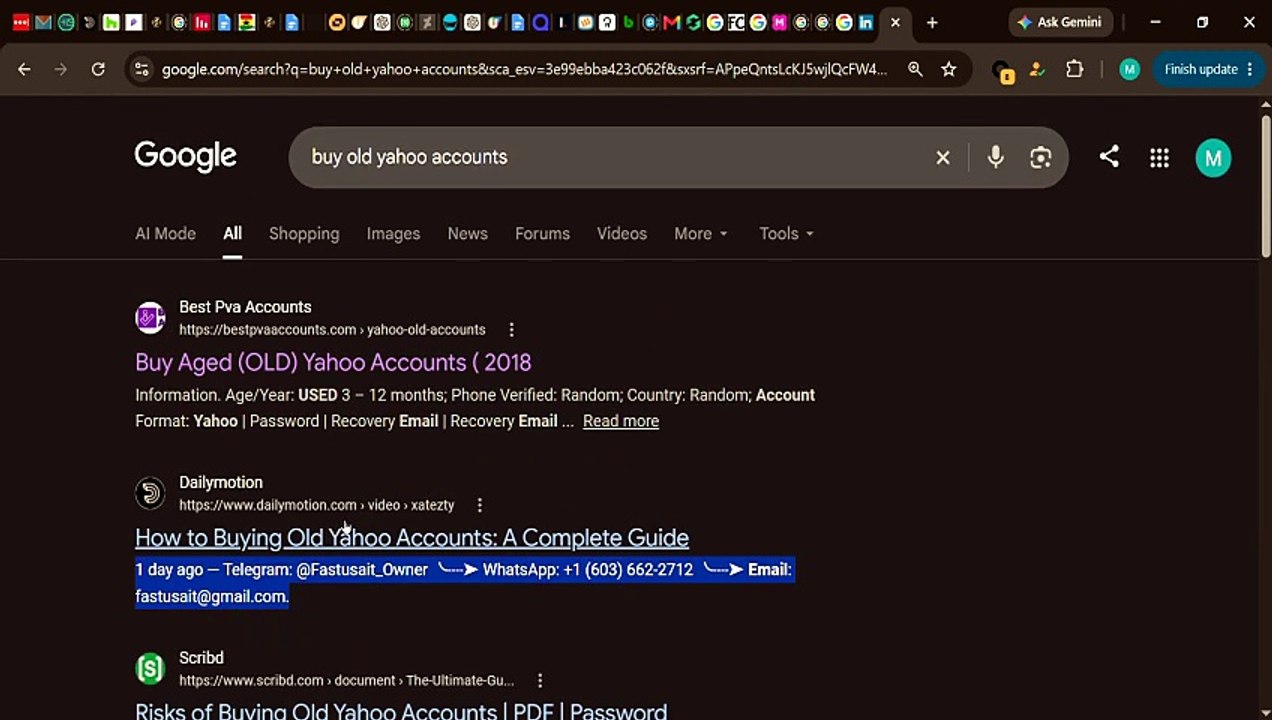This screenshot has height=720, width=1272.
Task: Go to Google homepage via logo
Action: [x=185, y=156]
